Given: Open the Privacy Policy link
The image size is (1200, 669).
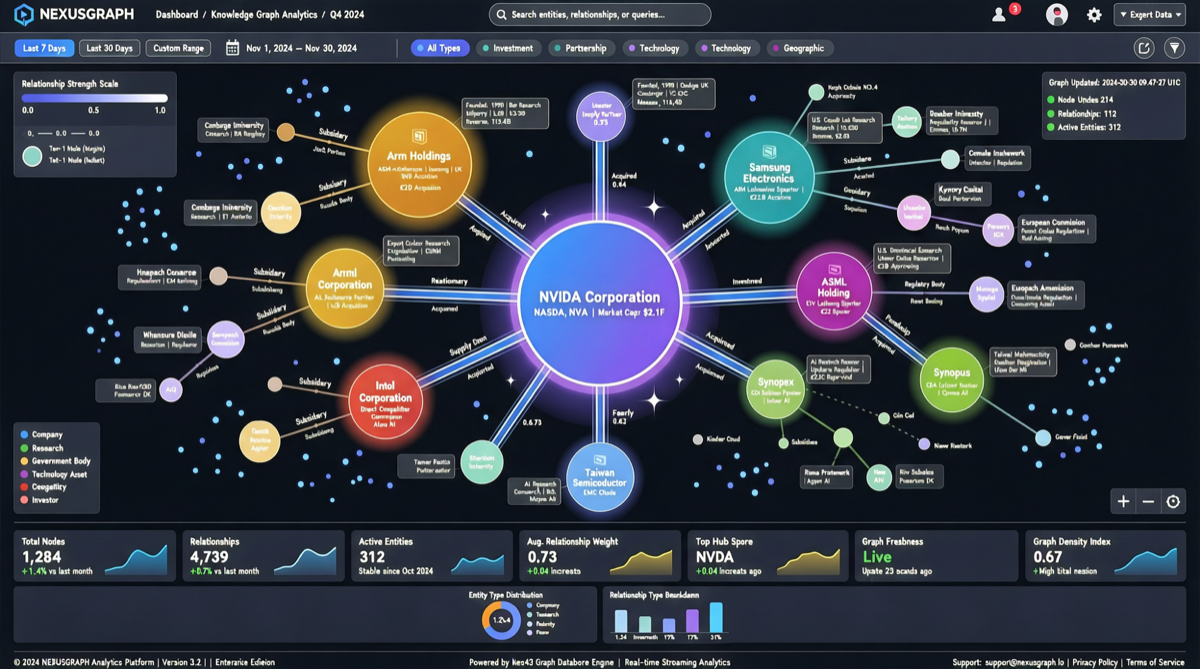Looking at the screenshot, I should pyautogui.click(x=1095, y=661).
